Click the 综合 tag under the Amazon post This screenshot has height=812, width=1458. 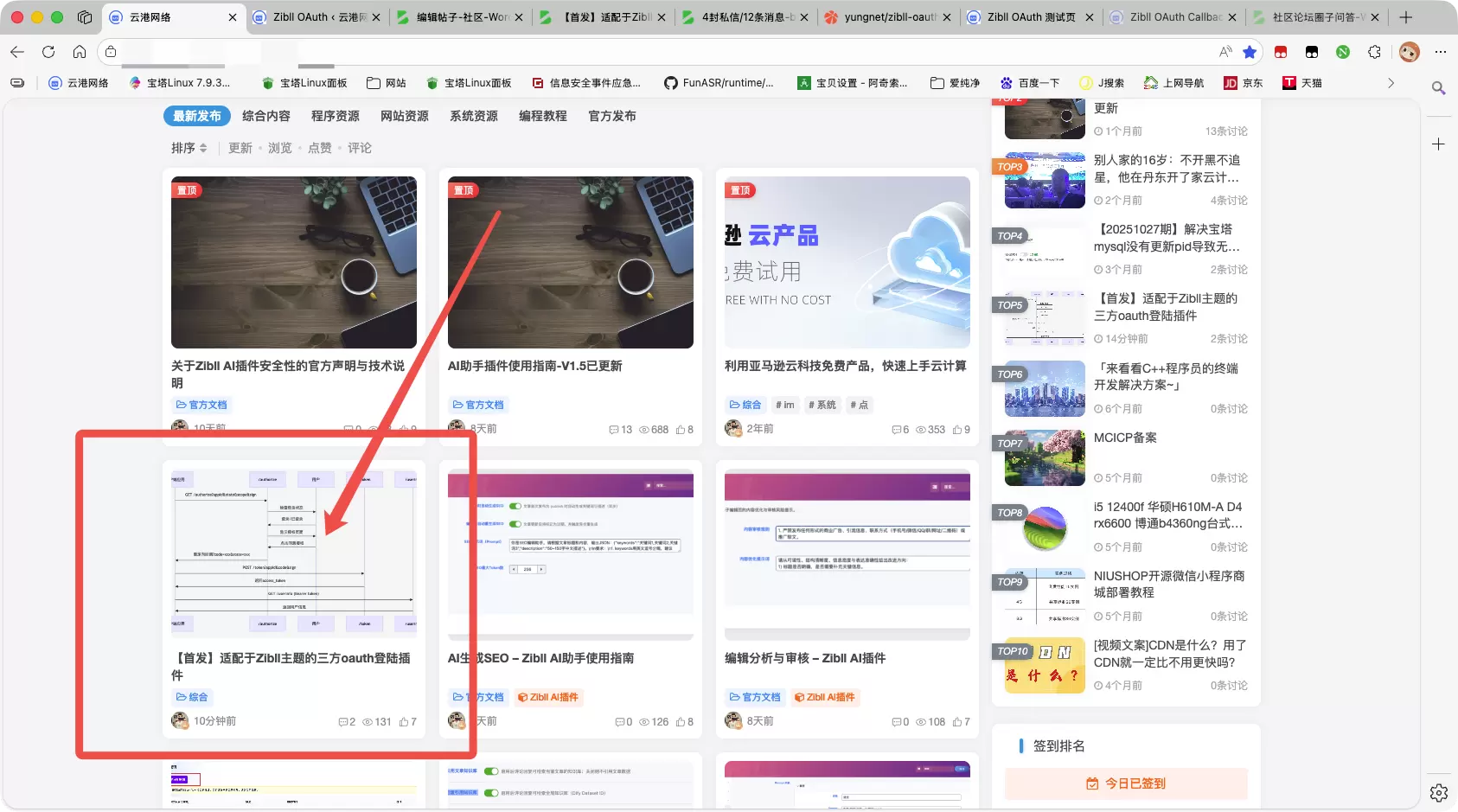745,405
